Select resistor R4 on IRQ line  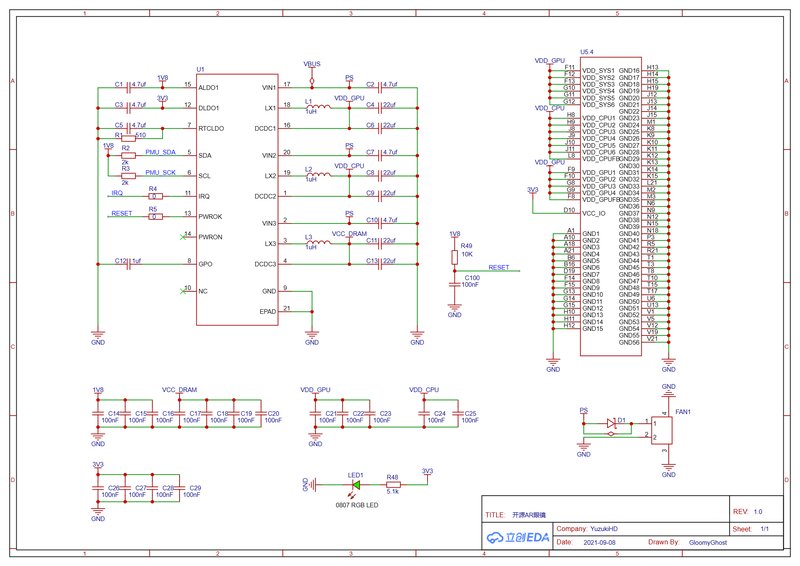point(156,196)
